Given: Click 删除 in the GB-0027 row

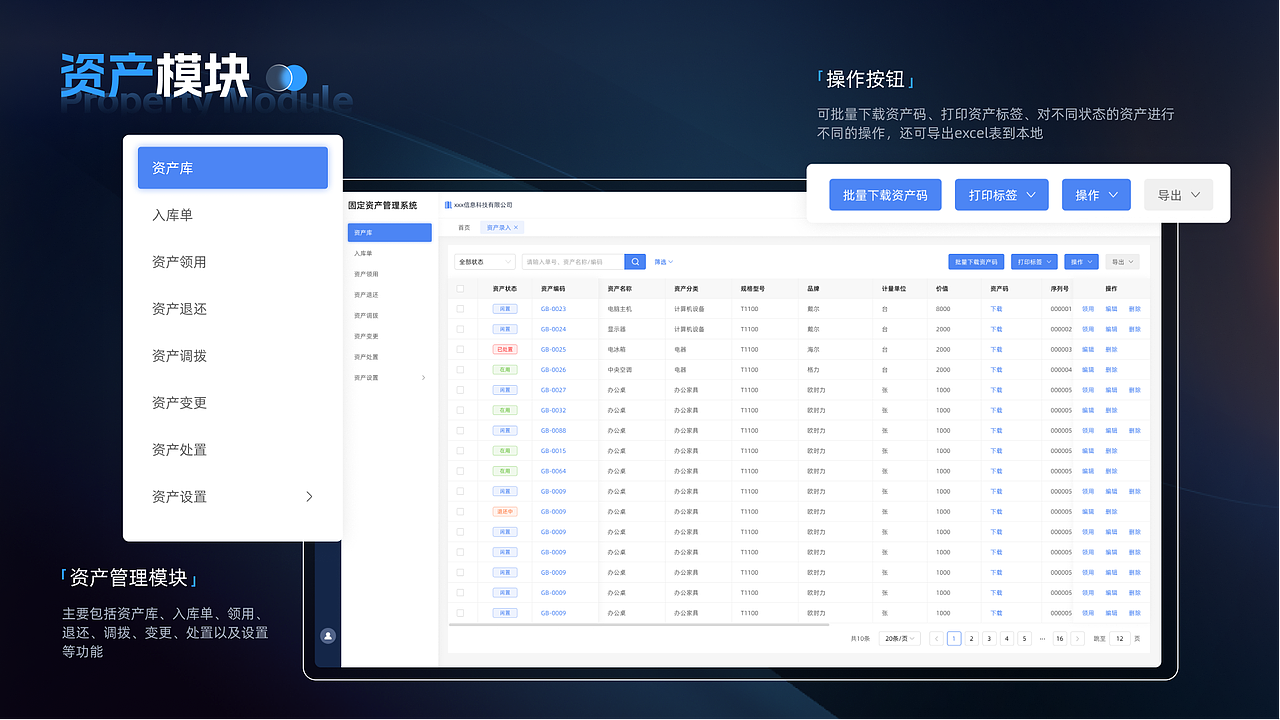Looking at the screenshot, I should pyautogui.click(x=1135, y=390).
